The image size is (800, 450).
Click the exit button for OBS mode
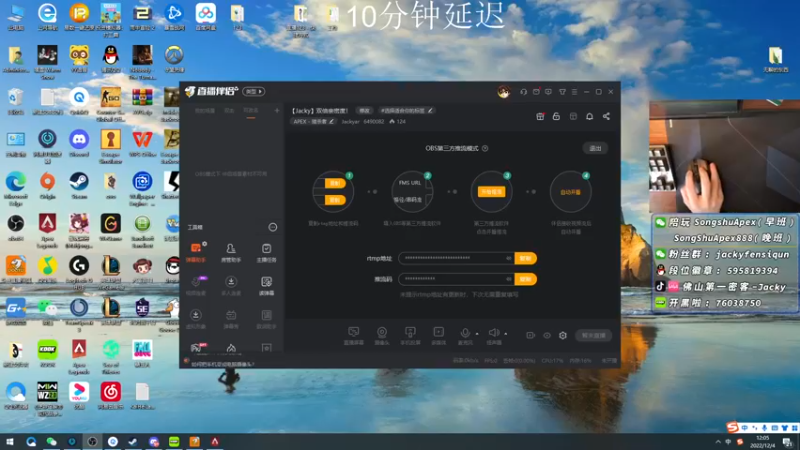595,148
